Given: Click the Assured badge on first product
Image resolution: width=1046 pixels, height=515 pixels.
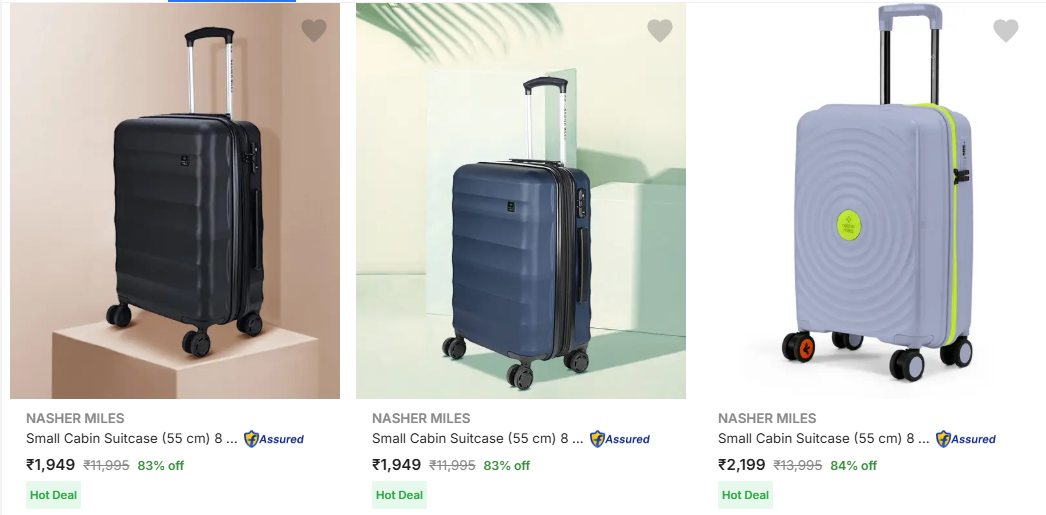Looking at the screenshot, I should [274, 439].
